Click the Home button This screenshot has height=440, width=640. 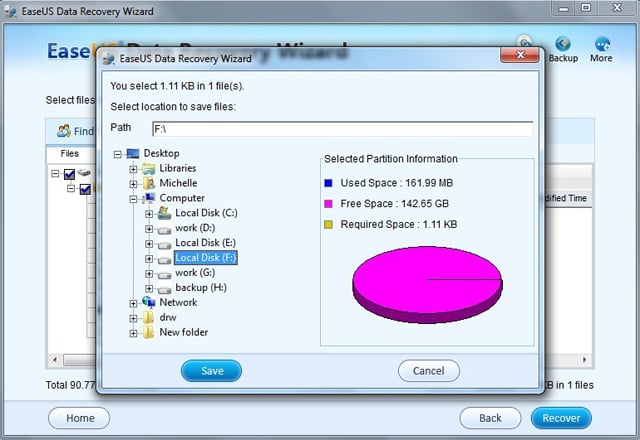point(79,418)
